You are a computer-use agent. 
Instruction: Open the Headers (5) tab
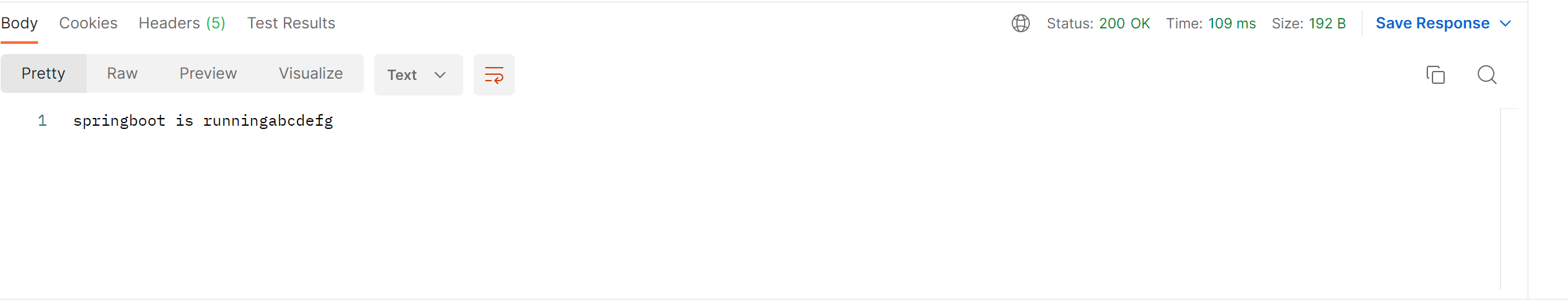(x=182, y=23)
